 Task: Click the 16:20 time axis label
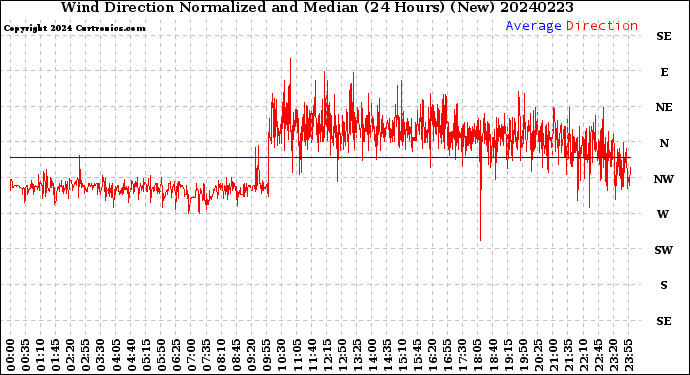click(x=433, y=355)
